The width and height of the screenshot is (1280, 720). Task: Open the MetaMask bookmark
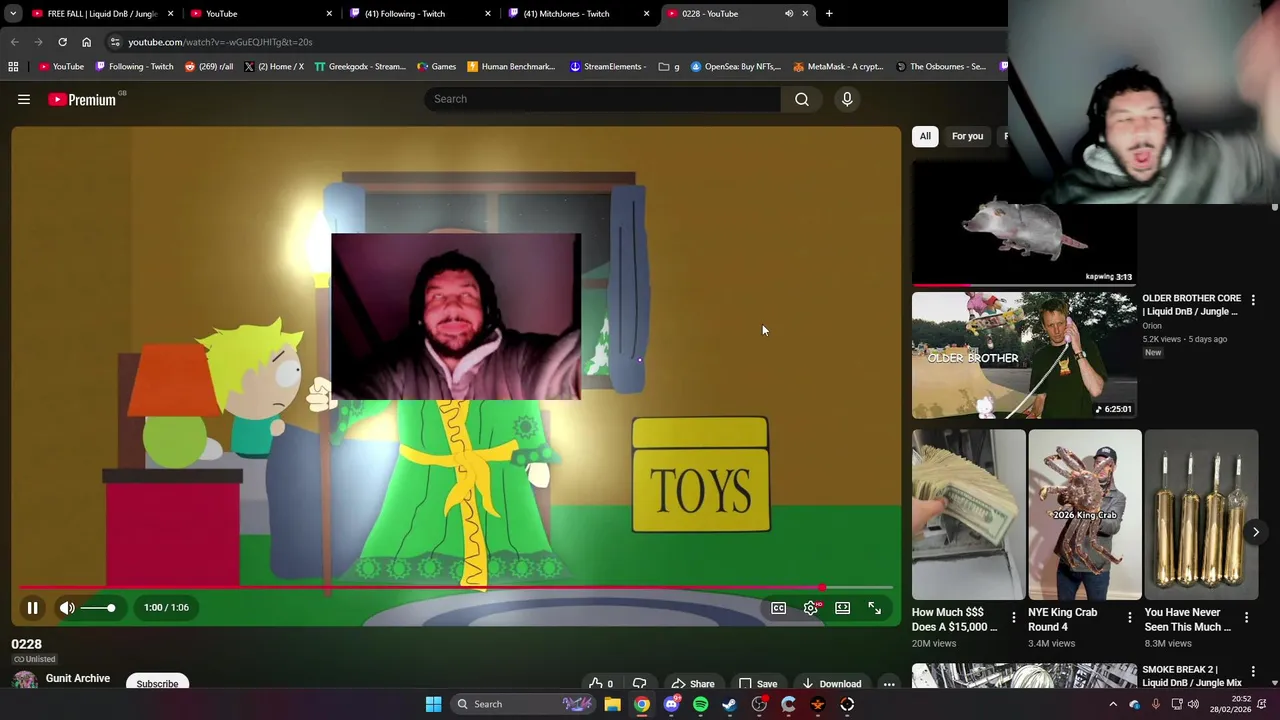(x=838, y=67)
